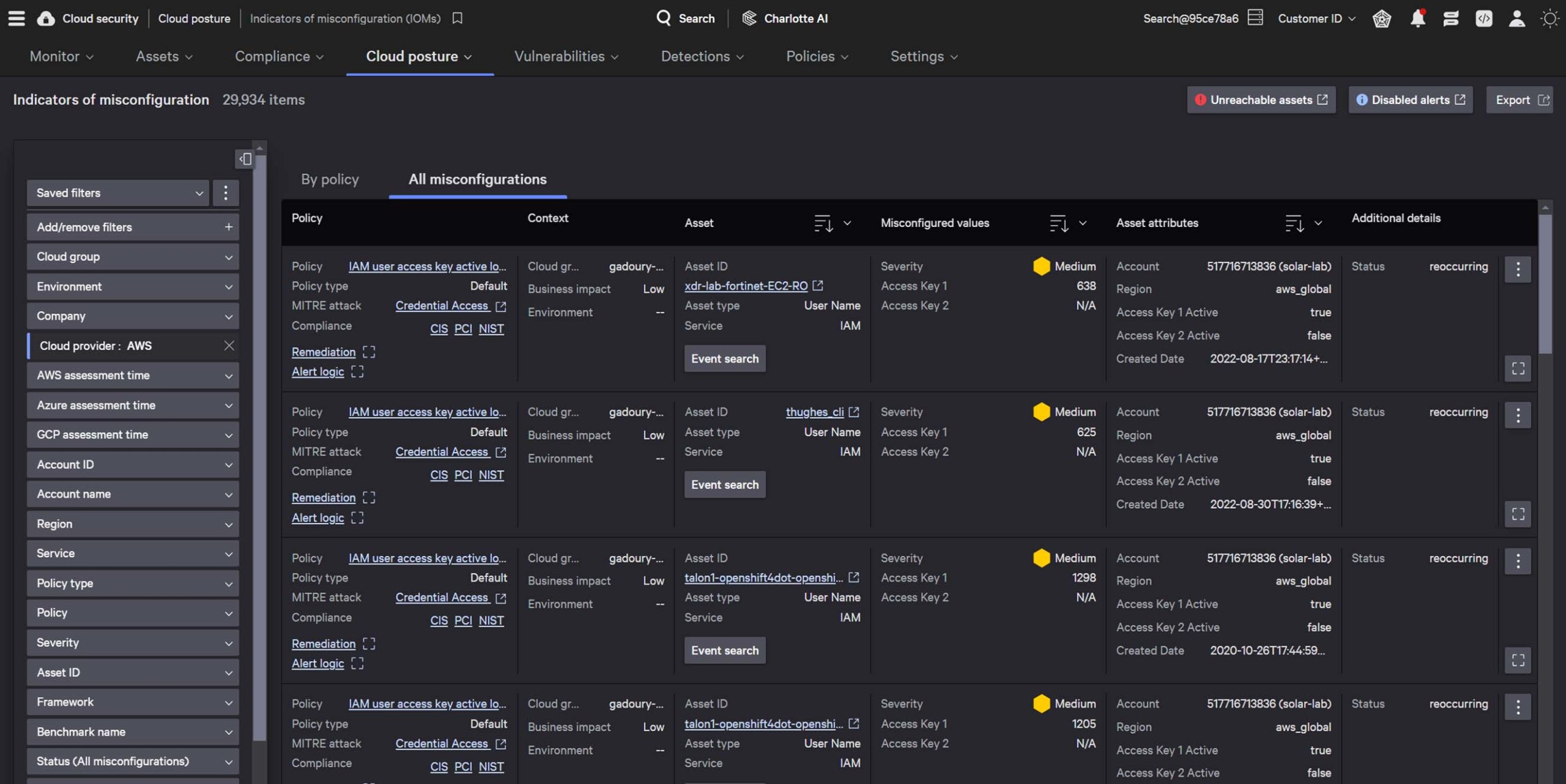Image resolution: width=1566 pixels, height=784 pixels.
Task: Sort the Asset attributes column
Action: point(1294,223)
